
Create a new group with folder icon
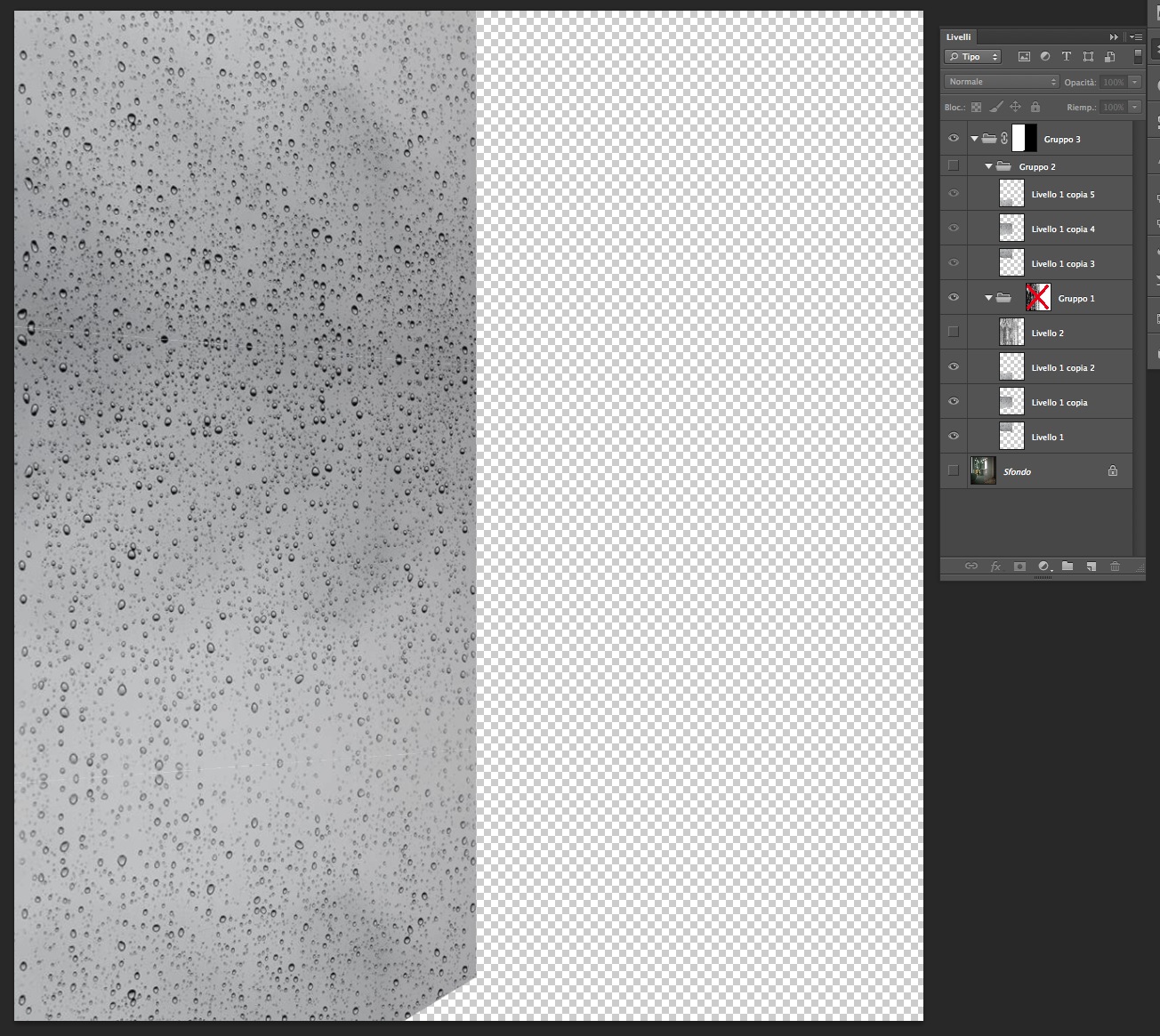pyautogui.click(x=1067, y=566)
